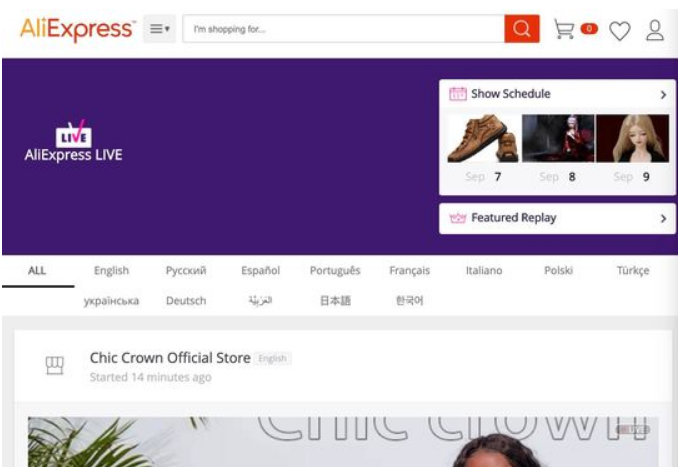Select the ALL language tab

[x=37, y=271]
